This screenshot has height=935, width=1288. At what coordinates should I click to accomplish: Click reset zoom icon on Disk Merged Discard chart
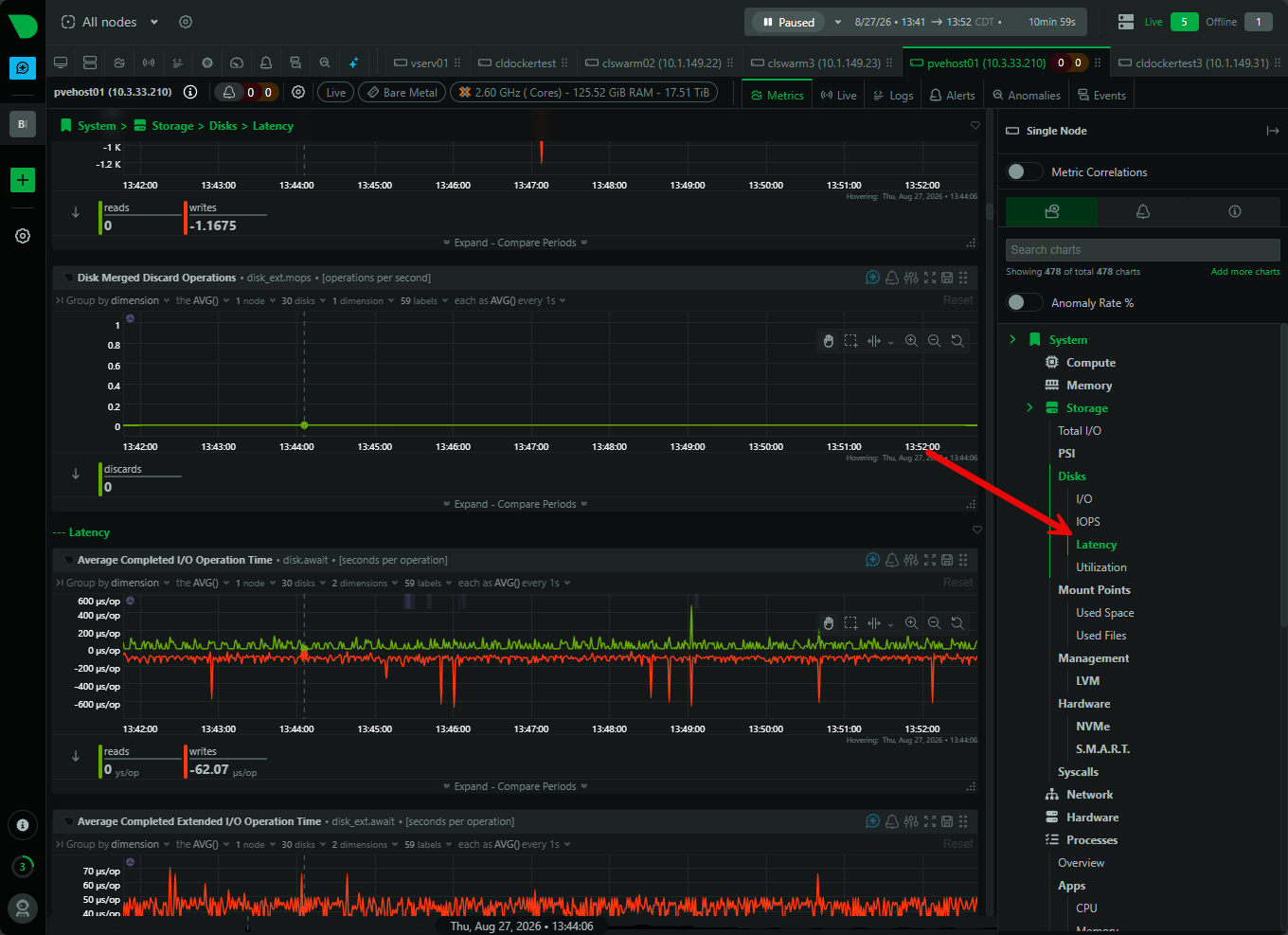click(957, 341)
